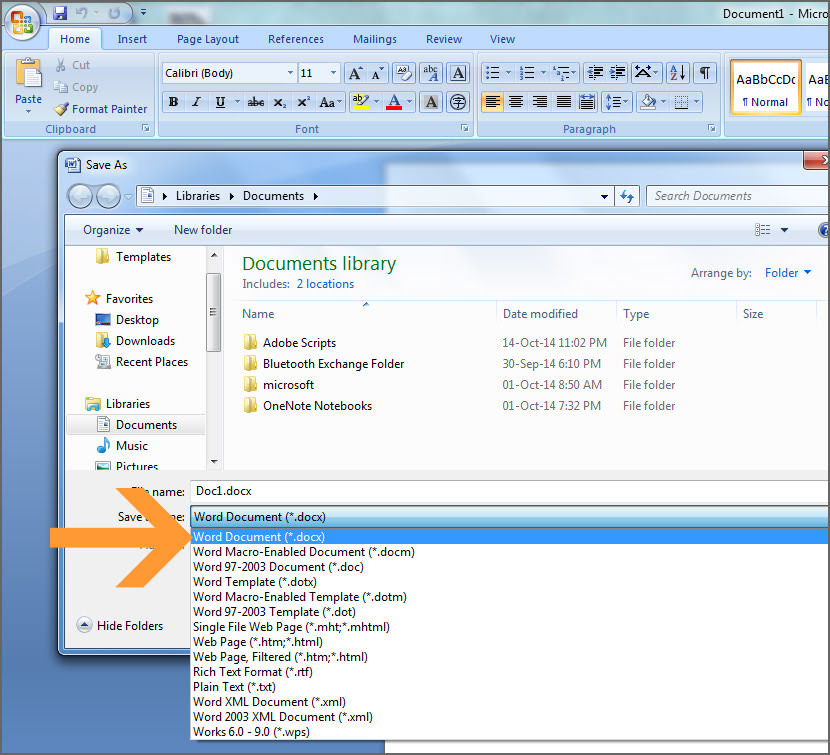
Task: Open the font name dropdown Calibri (Body)
Action: click(290, 73)
